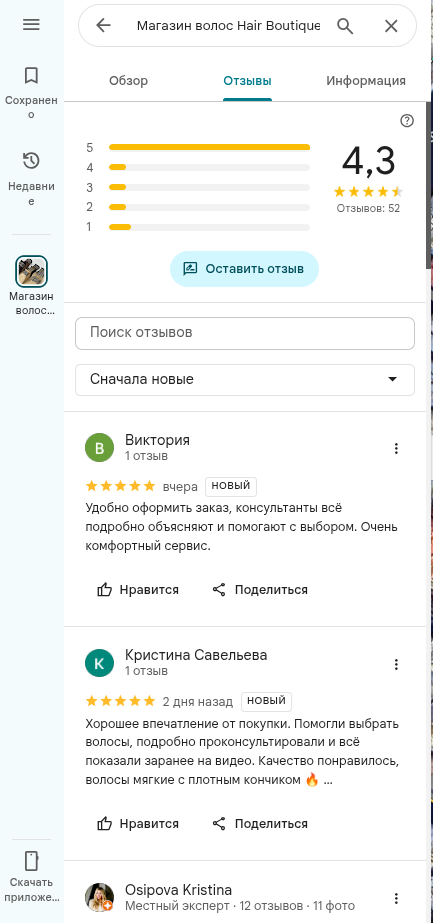Click the magnifier search icon
This screenshot has width=433, height=923.
pyautogui.click(x=345, y=26)
